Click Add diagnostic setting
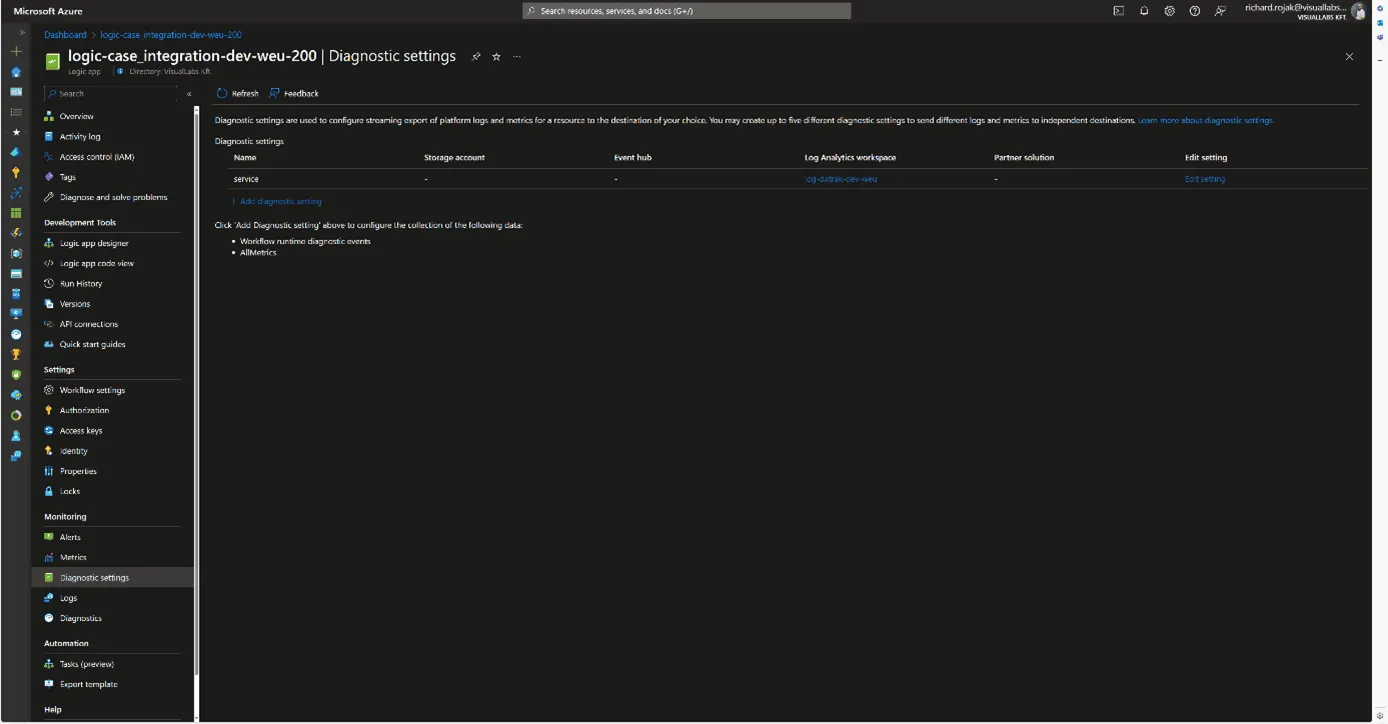Image resolution: width=1388 pixels, height=724 pixels. 277,202
